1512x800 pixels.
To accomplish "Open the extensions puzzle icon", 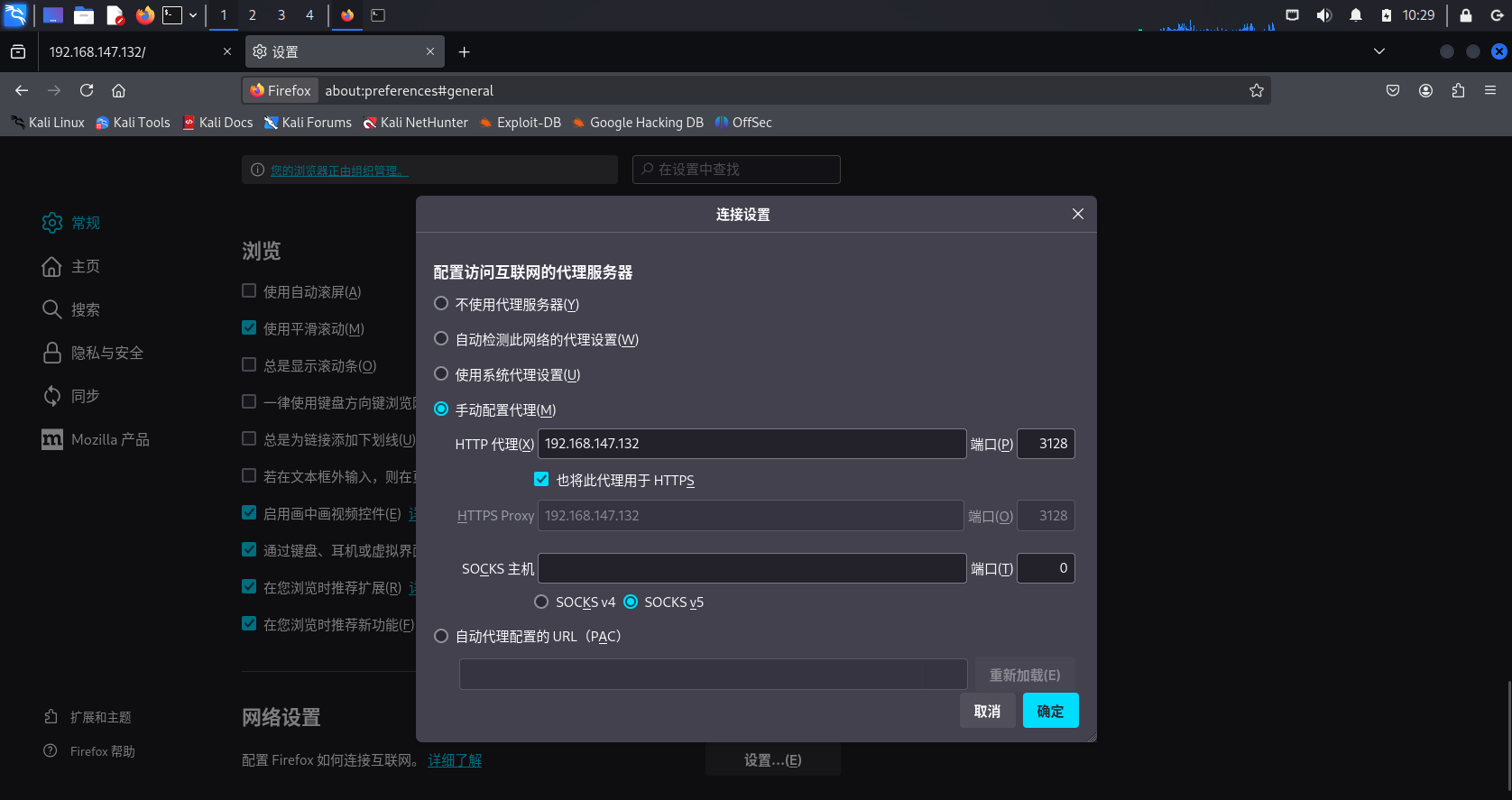I will pos(1458,90).
